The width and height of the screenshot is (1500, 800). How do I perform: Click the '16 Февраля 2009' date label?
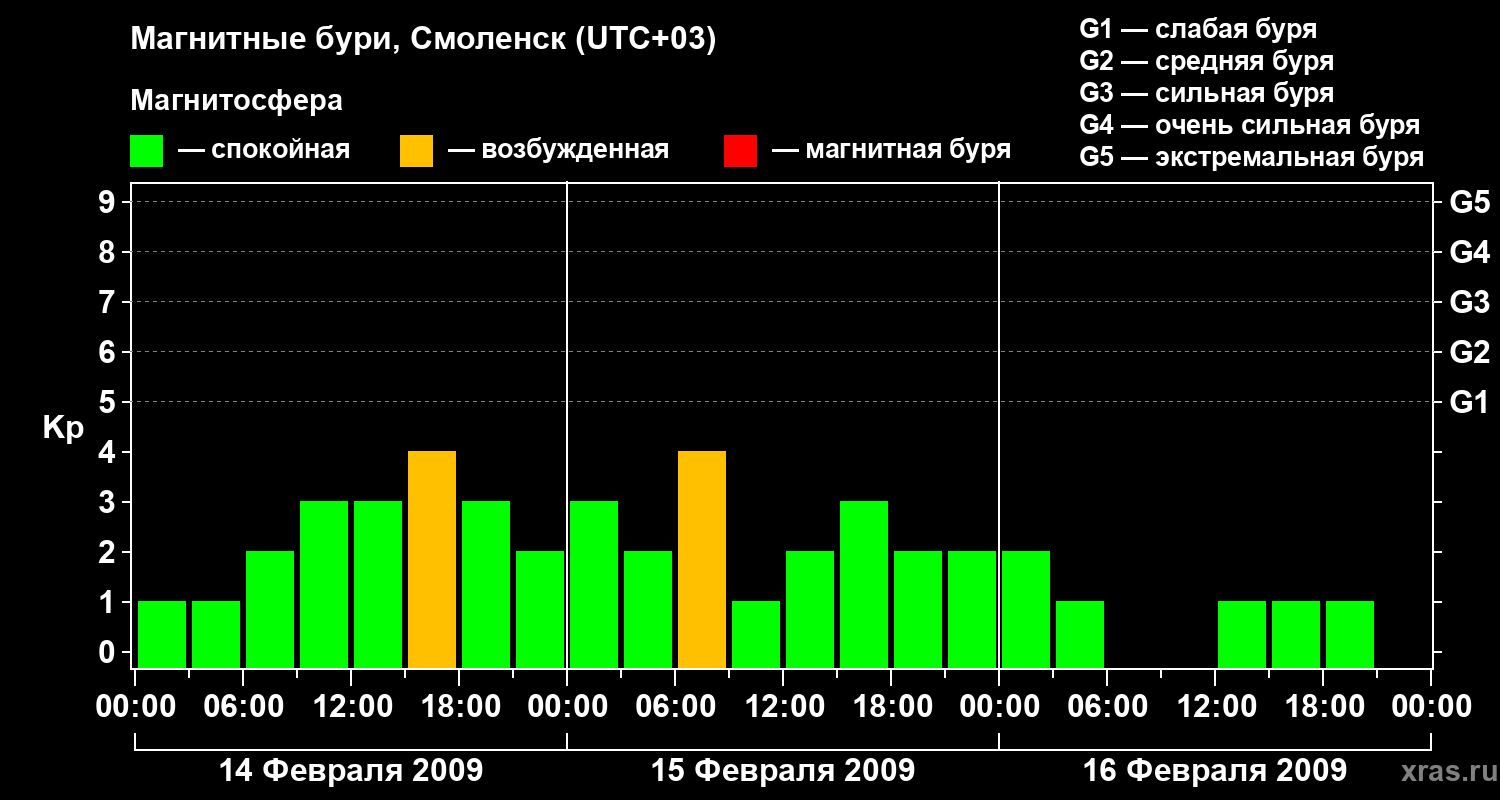click(x=1215, y=771)
